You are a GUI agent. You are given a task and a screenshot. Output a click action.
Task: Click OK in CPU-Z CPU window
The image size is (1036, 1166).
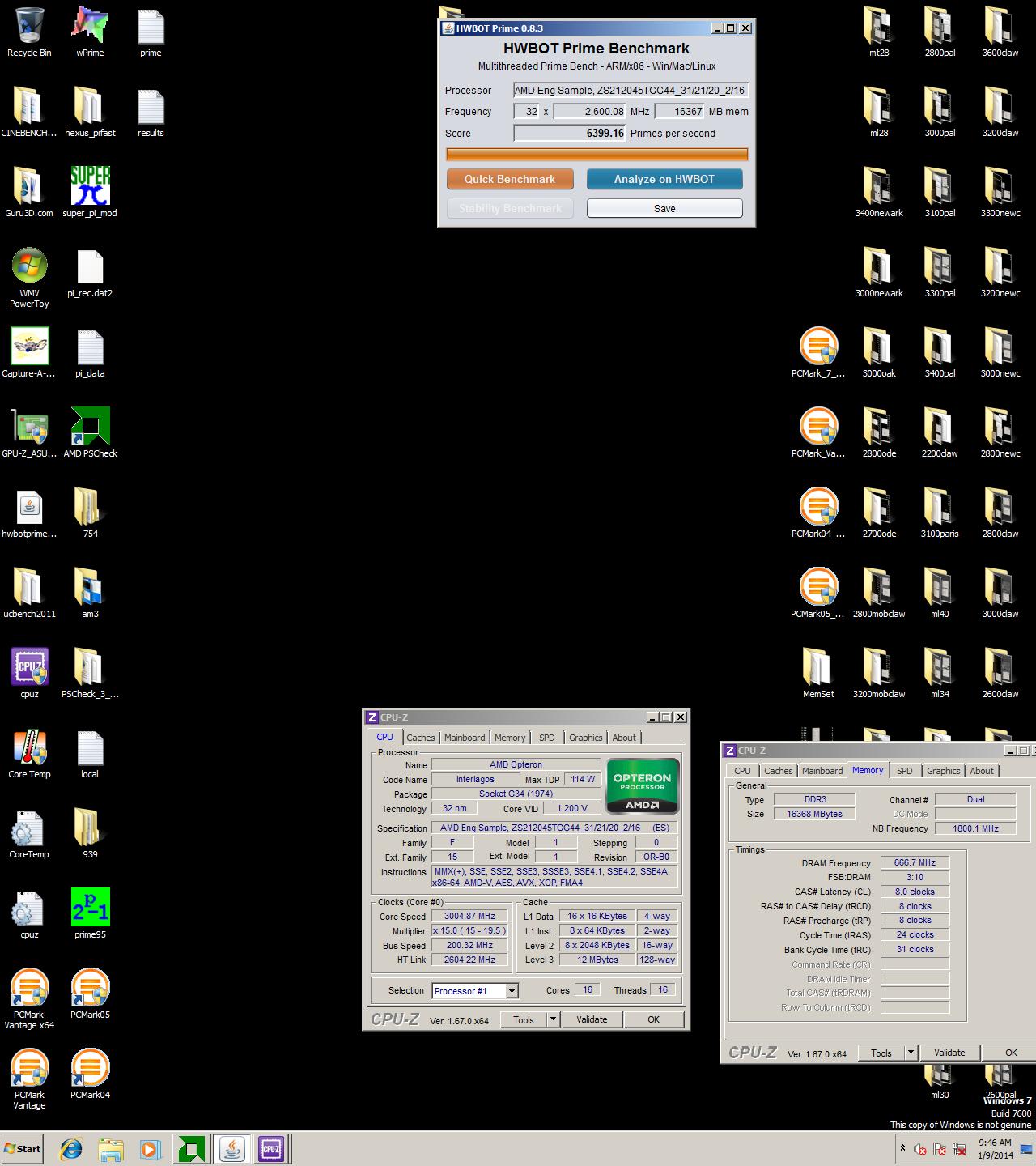click(x=654, y=1020)
